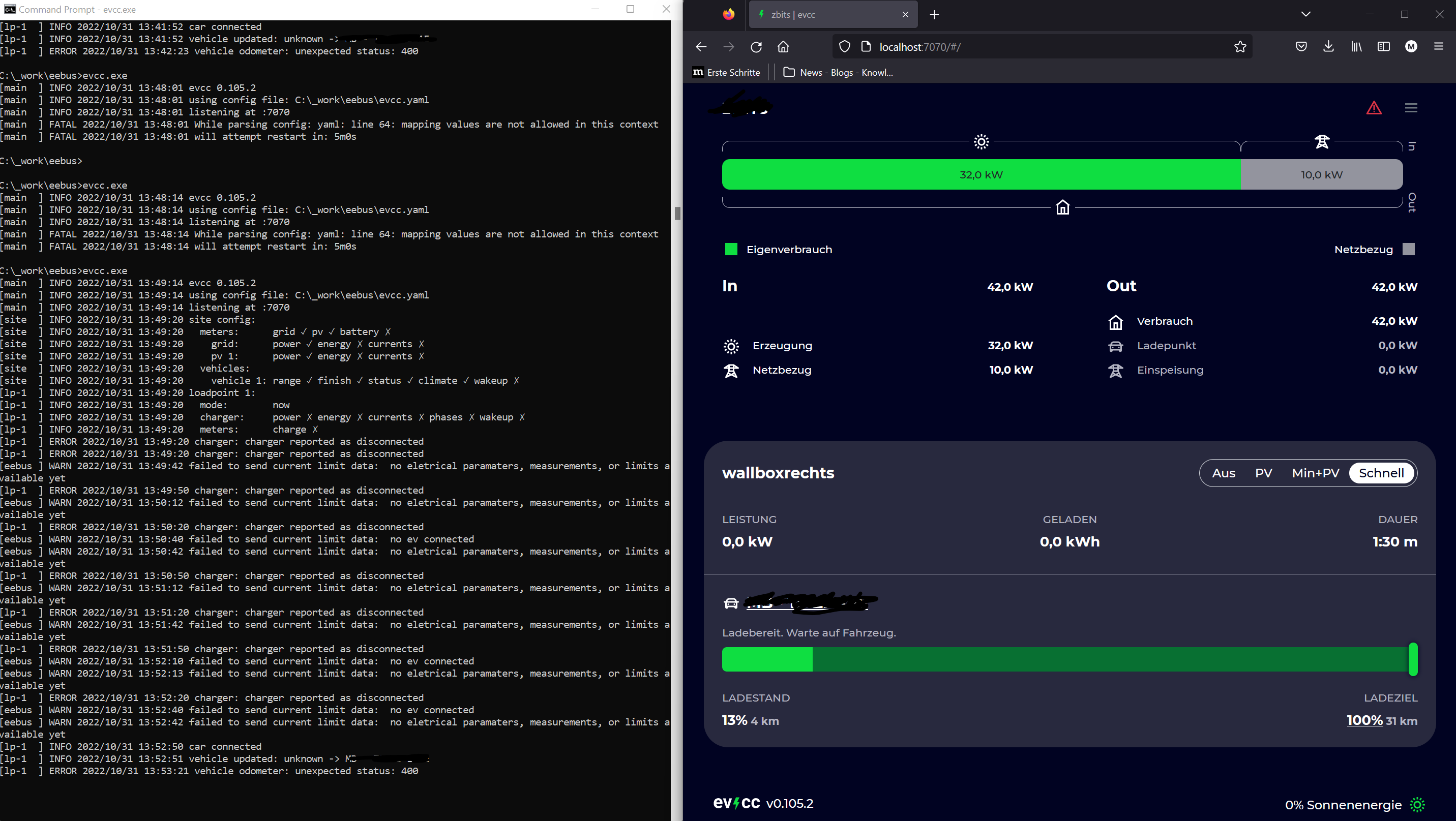Save page to Pocket
1456x821 pixels.
1301,46
